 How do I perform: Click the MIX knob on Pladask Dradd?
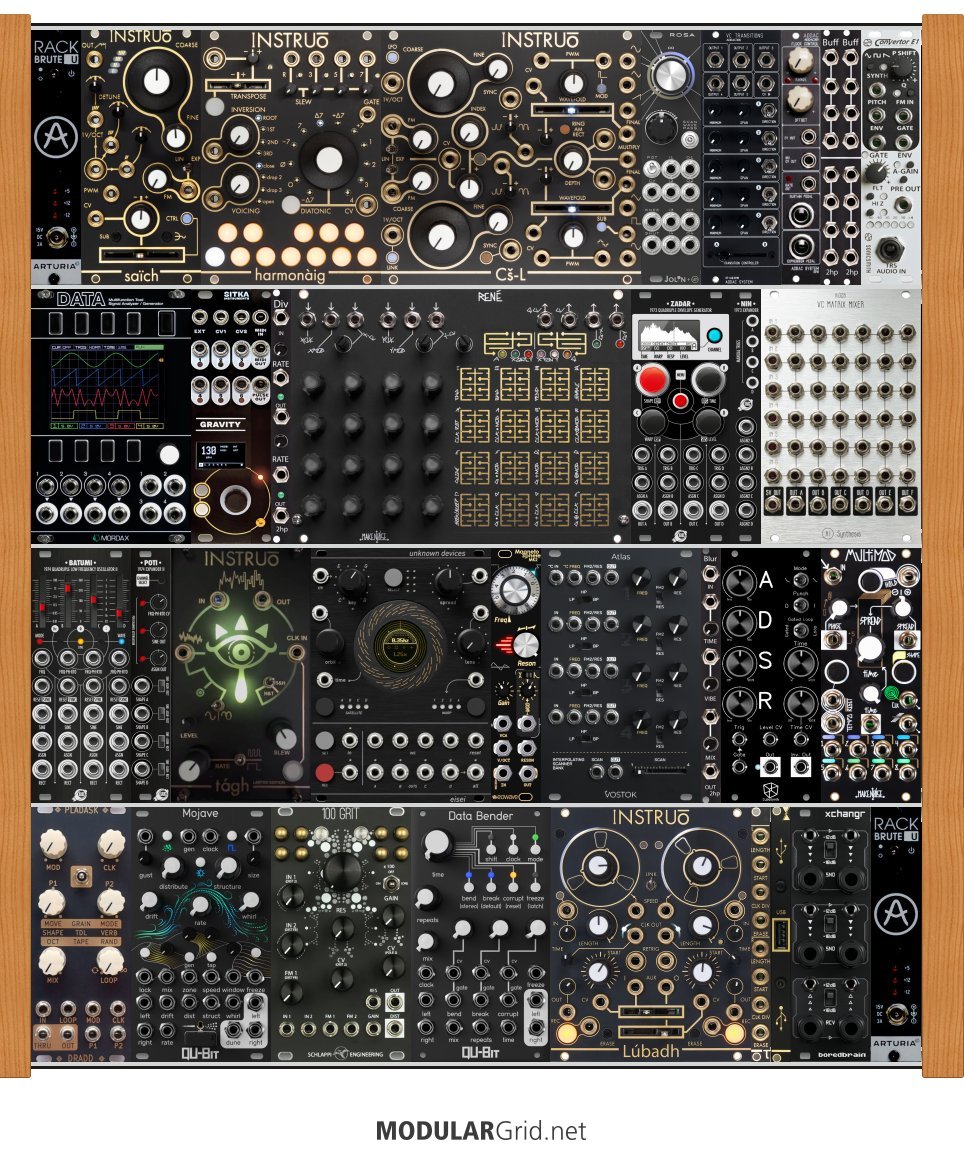(x=52, y=961)
